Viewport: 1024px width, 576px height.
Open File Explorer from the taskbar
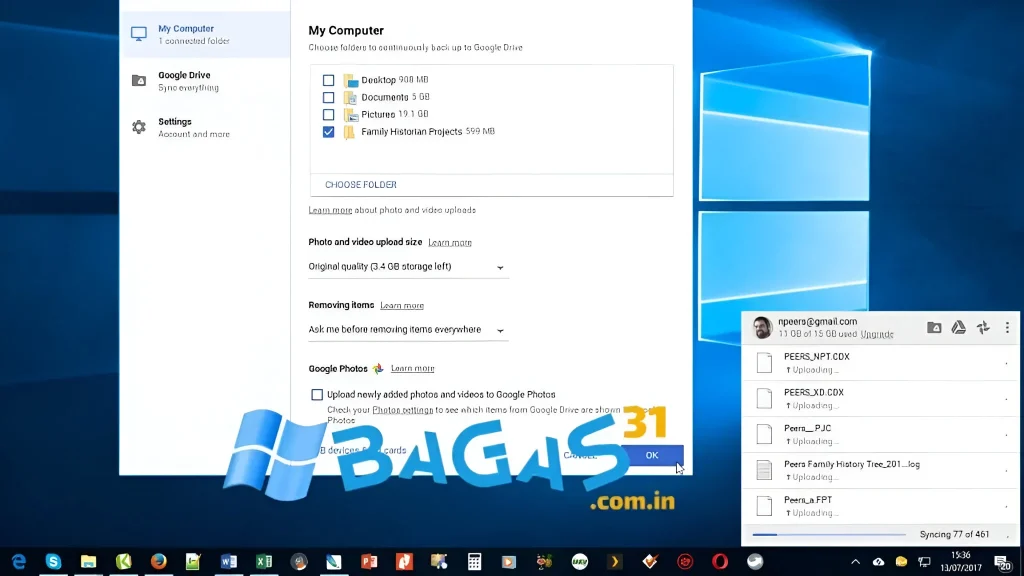pyautogui.click(x=88, y=562)
